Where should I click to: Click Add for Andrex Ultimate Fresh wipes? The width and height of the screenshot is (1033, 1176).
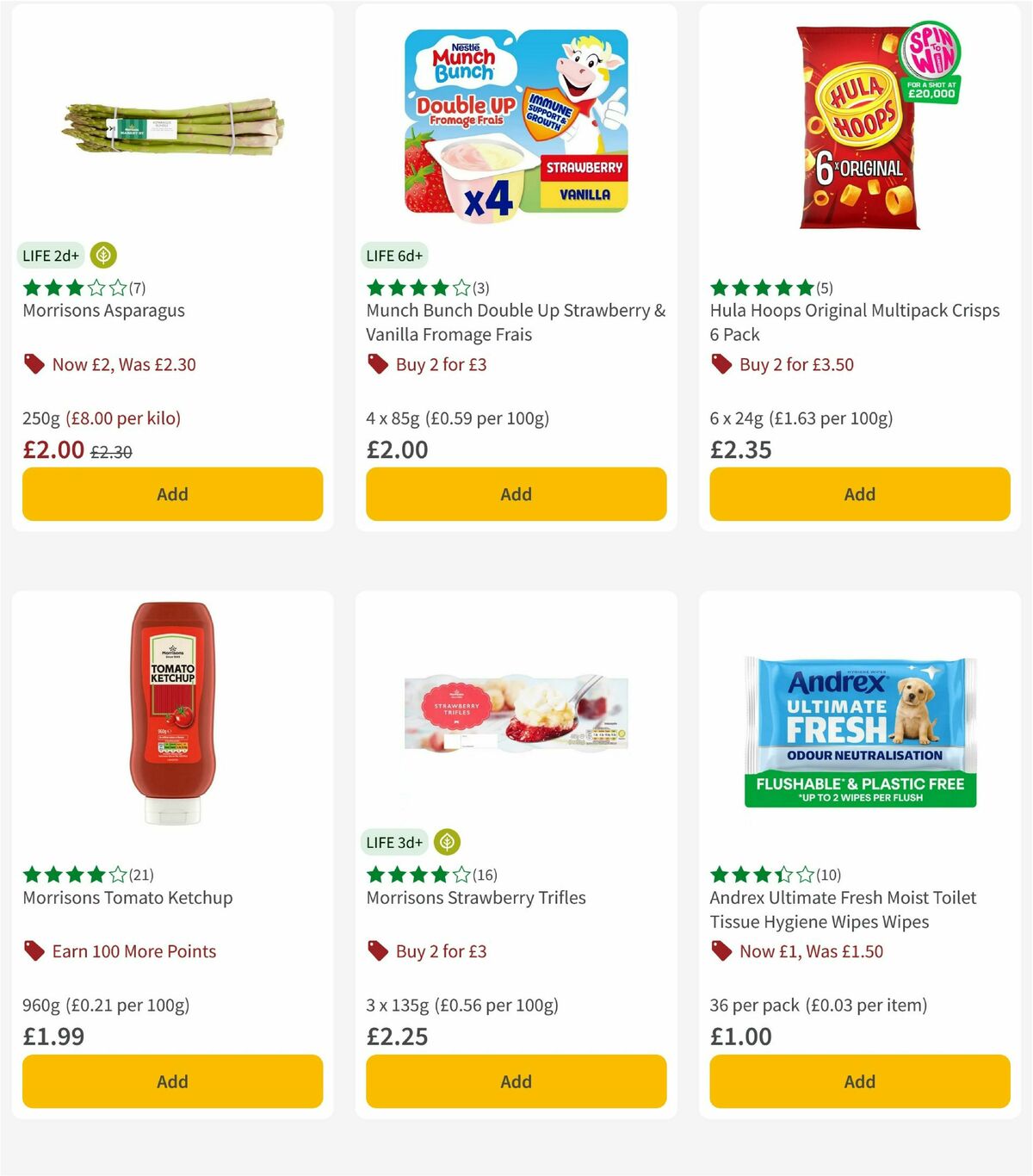coord(859,1081)
